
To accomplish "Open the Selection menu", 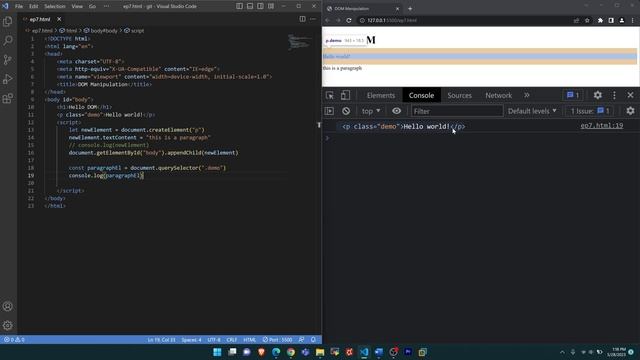I will [55, 6].
